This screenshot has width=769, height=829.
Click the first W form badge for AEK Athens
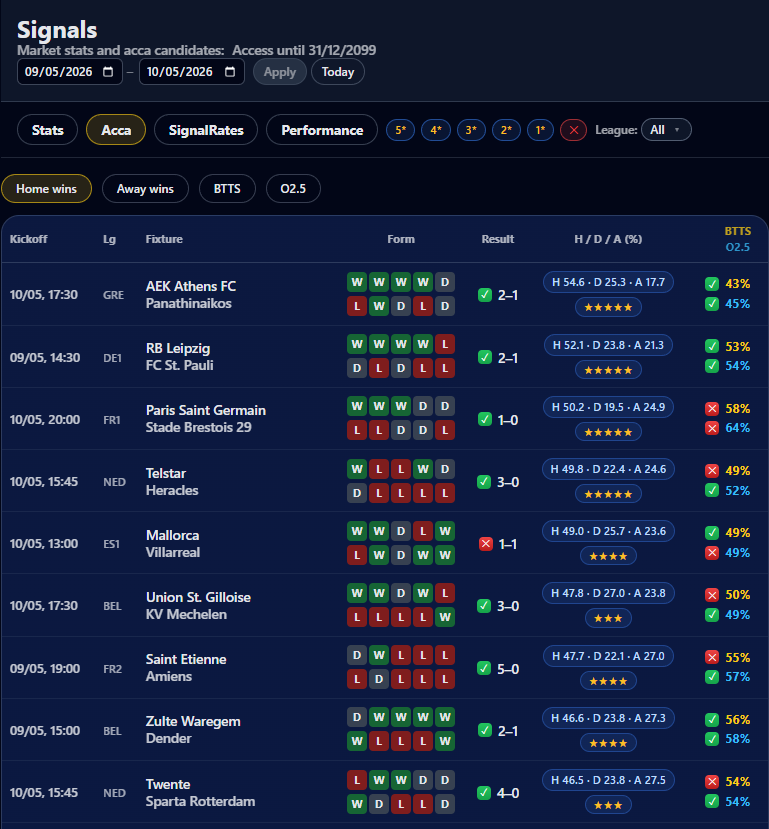tap(357, 282)
